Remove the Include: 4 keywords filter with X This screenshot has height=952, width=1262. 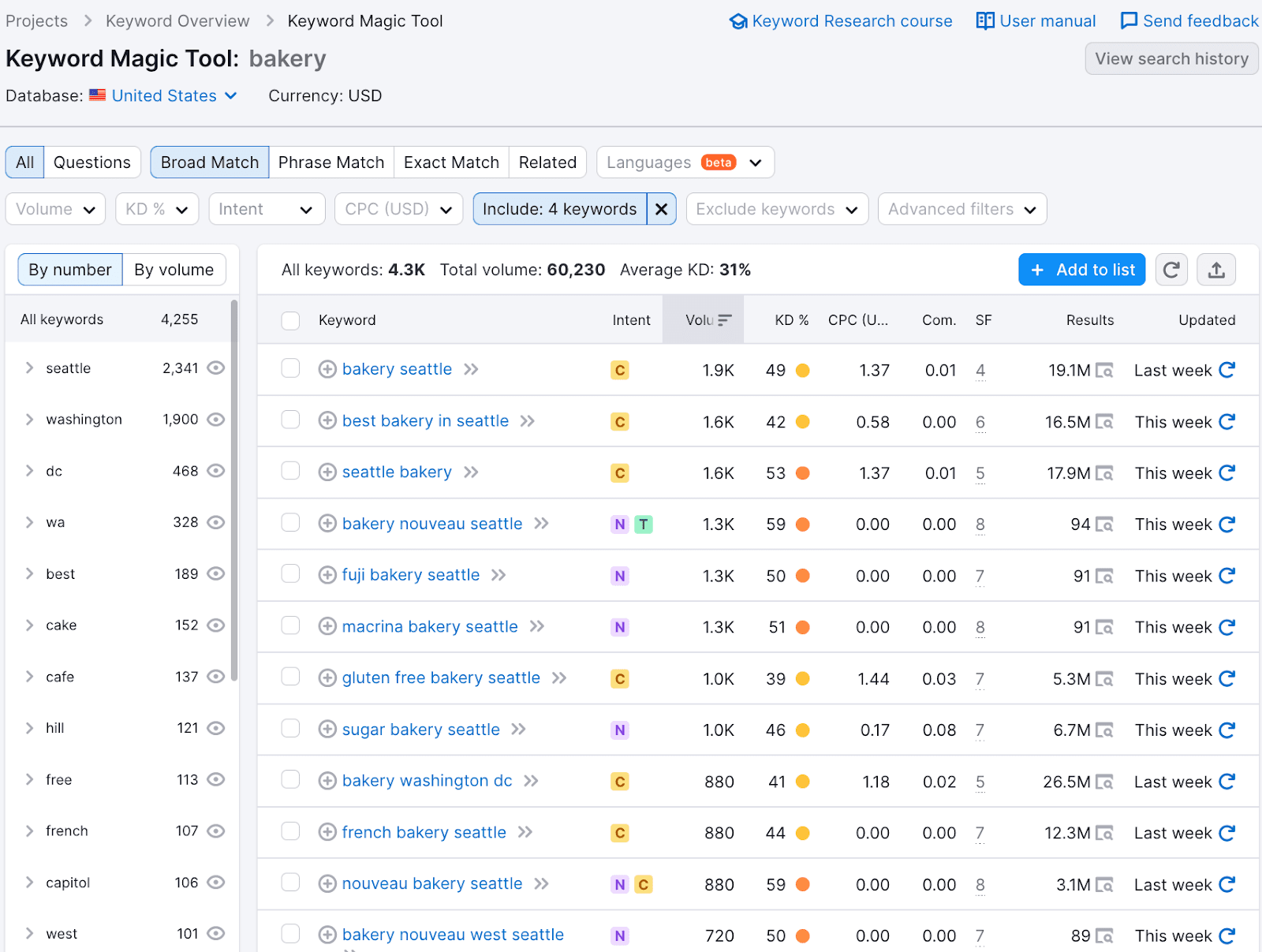tap(661, 209)
